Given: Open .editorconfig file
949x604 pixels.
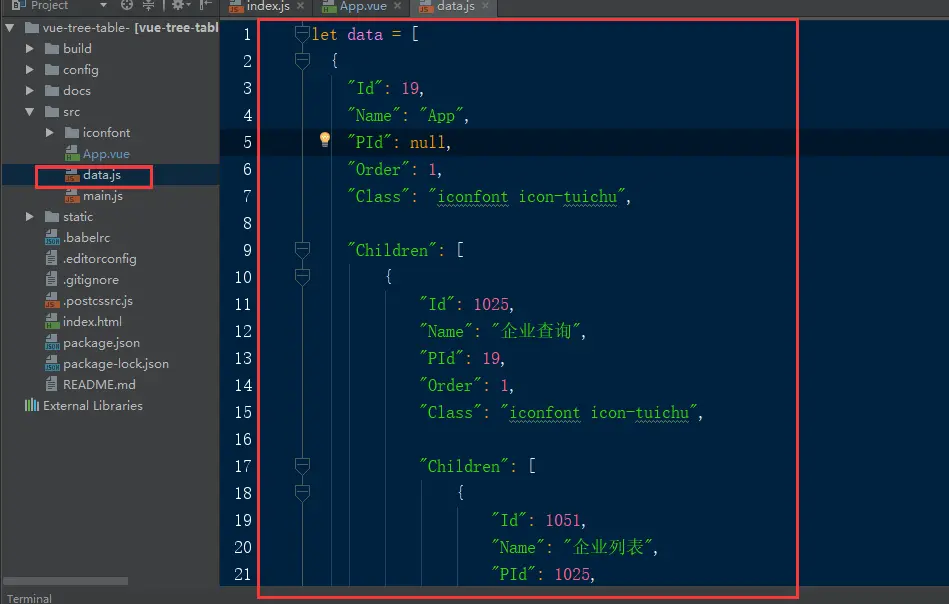Looking at the screenshot, I should [100, 258].
